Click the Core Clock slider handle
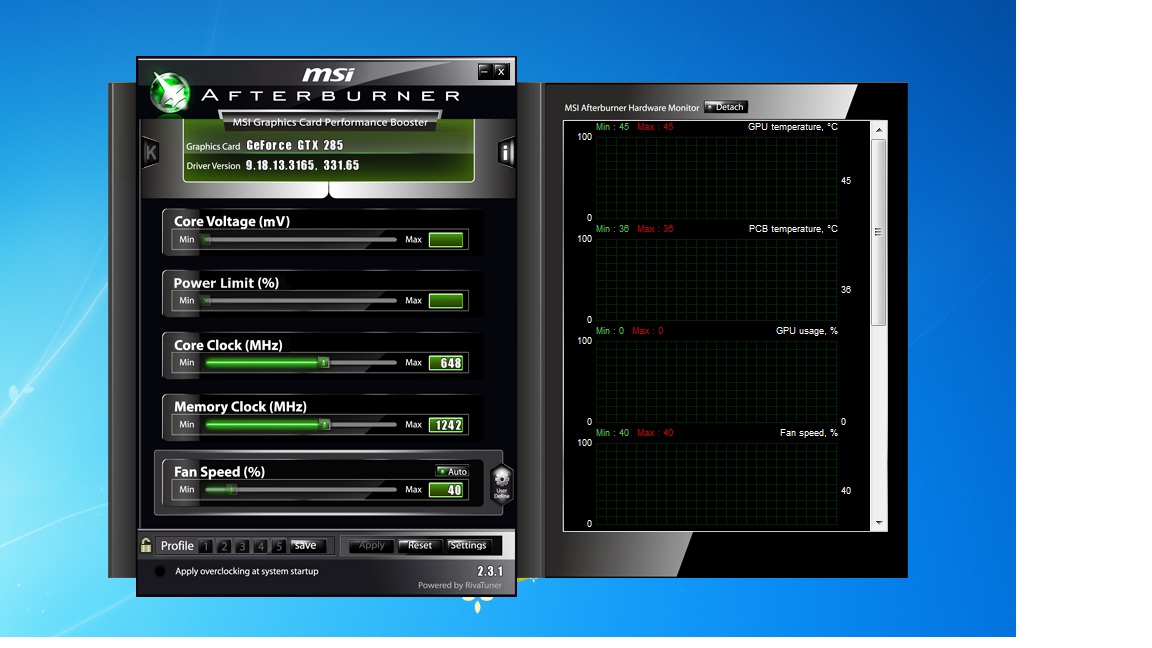Image resolution: width=1152 pixels, height=648 pixels. (x=323, y=363)
